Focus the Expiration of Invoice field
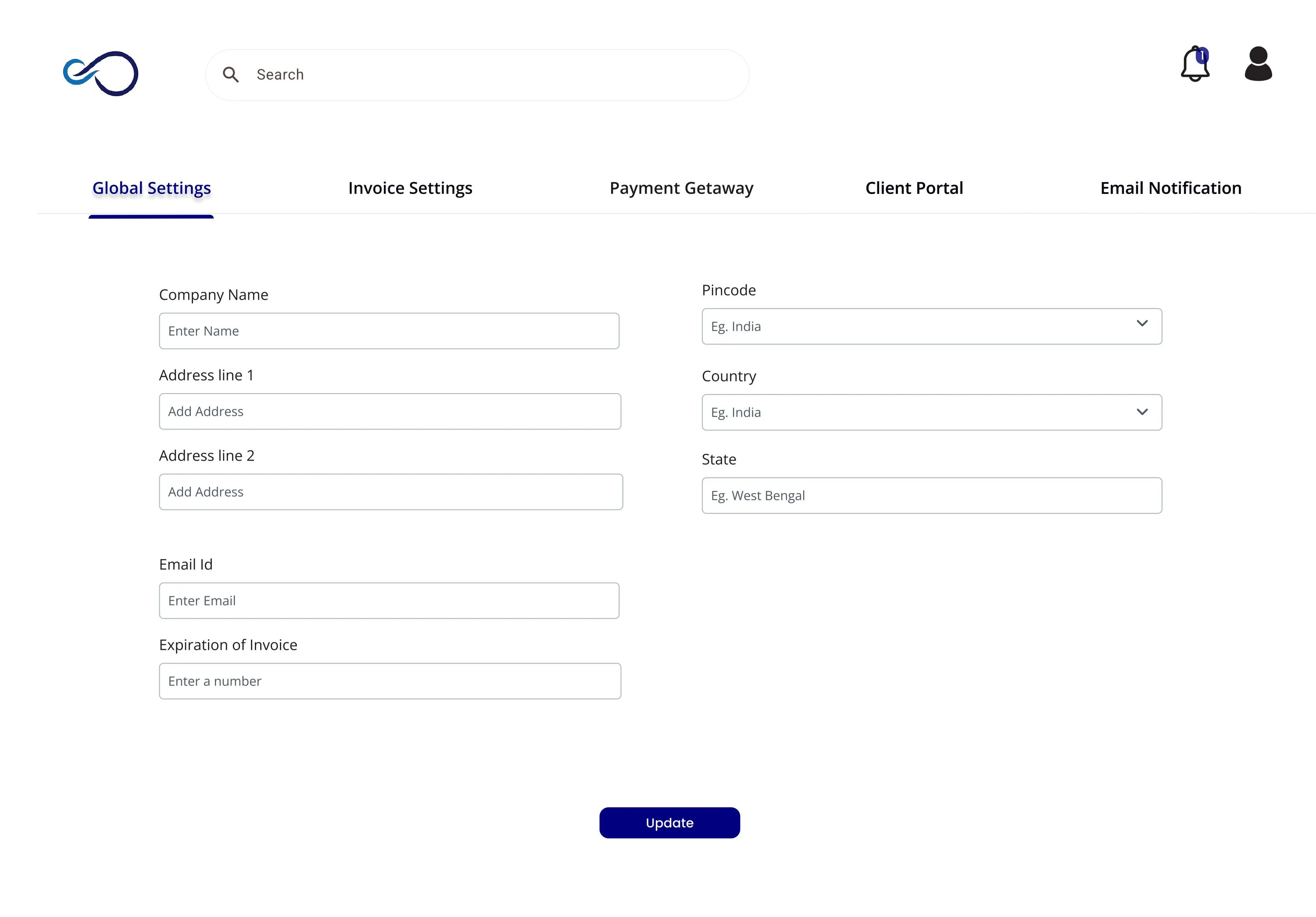 [390, 681]
